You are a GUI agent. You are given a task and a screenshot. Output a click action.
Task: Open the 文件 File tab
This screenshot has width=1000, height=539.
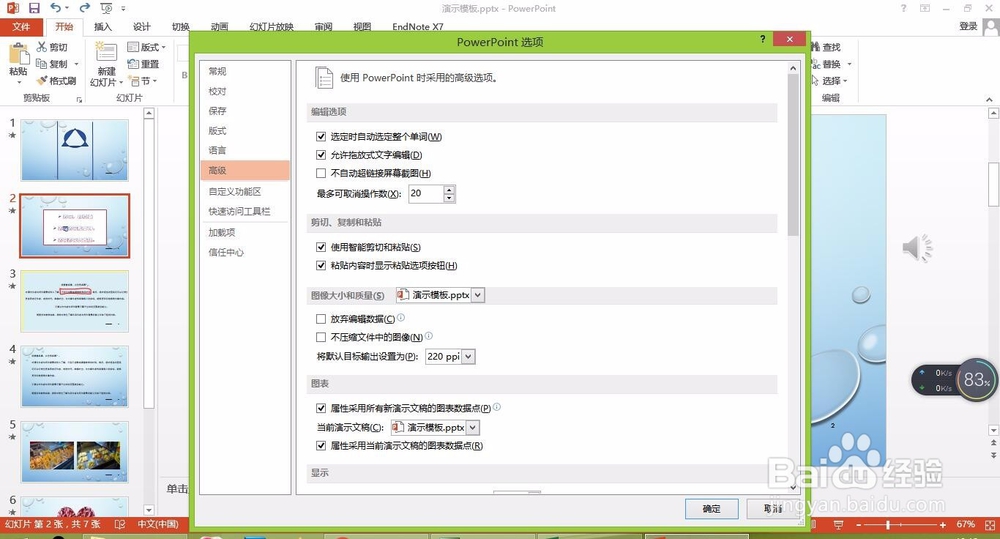coord(21,27)
